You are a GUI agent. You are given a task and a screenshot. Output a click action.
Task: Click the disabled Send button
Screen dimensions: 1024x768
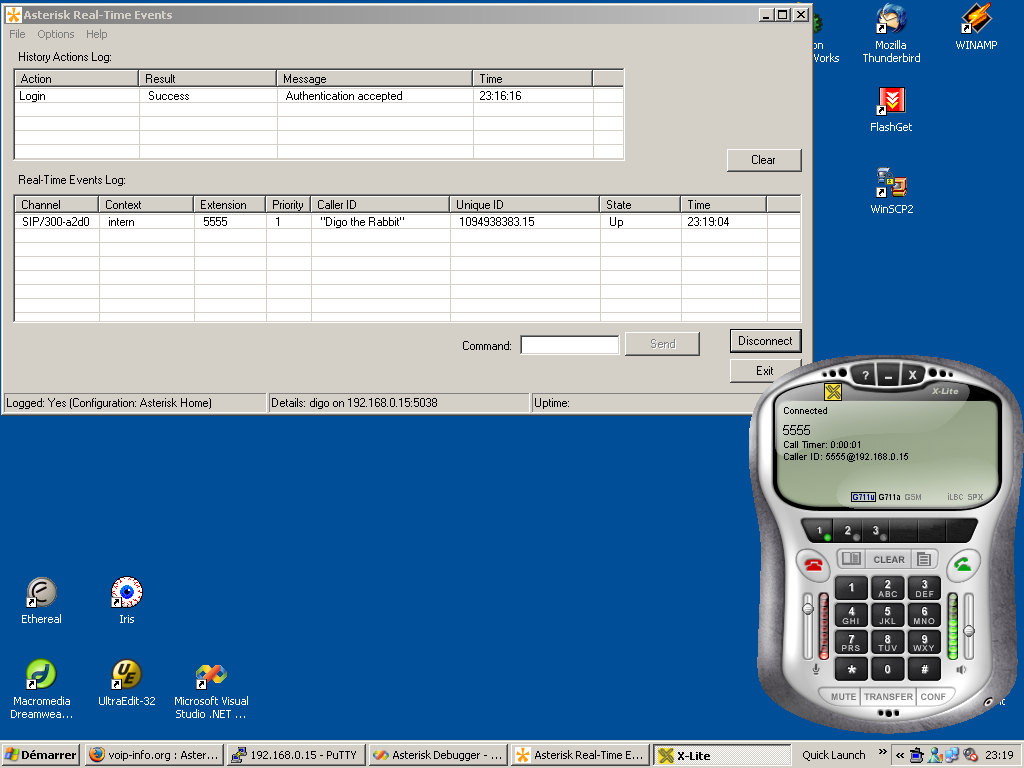(662, 344)
